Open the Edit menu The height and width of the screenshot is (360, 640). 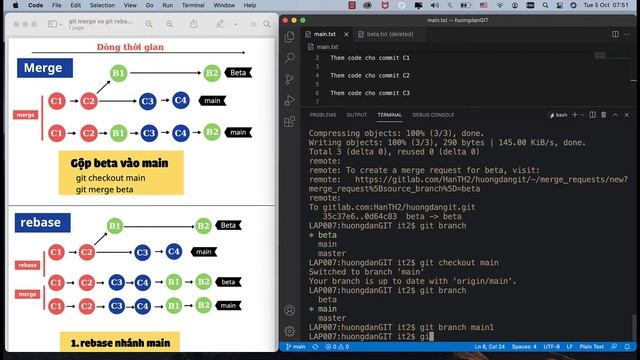76,5
